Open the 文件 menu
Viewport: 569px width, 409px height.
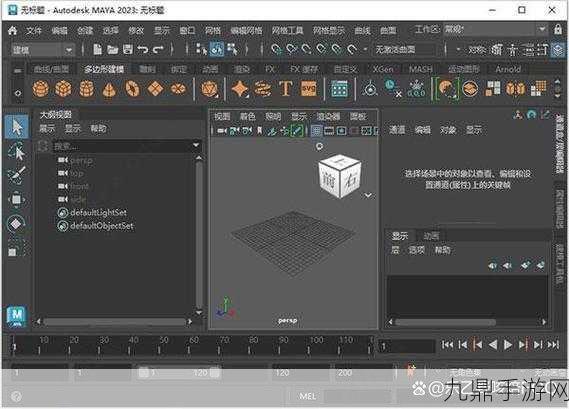34,30
